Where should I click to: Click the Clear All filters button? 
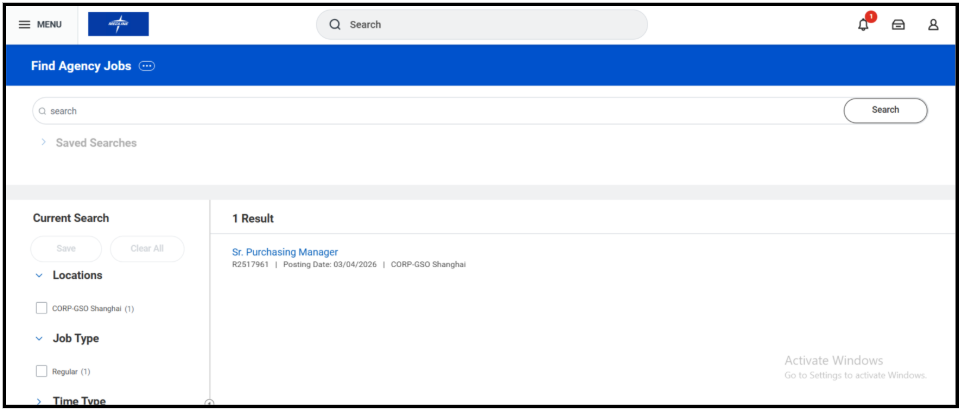[147, 248]
